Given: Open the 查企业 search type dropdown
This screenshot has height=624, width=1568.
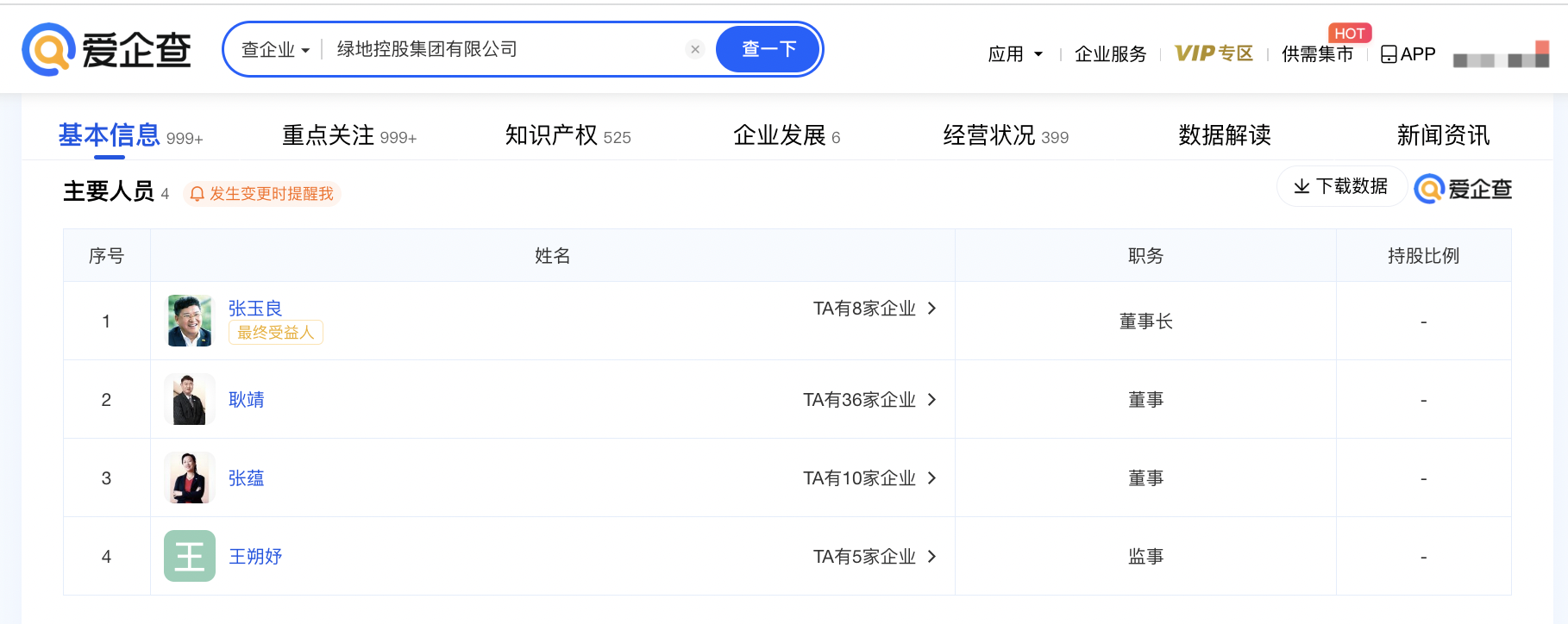Looking at the screenshot, I should (x=275, y=50).
